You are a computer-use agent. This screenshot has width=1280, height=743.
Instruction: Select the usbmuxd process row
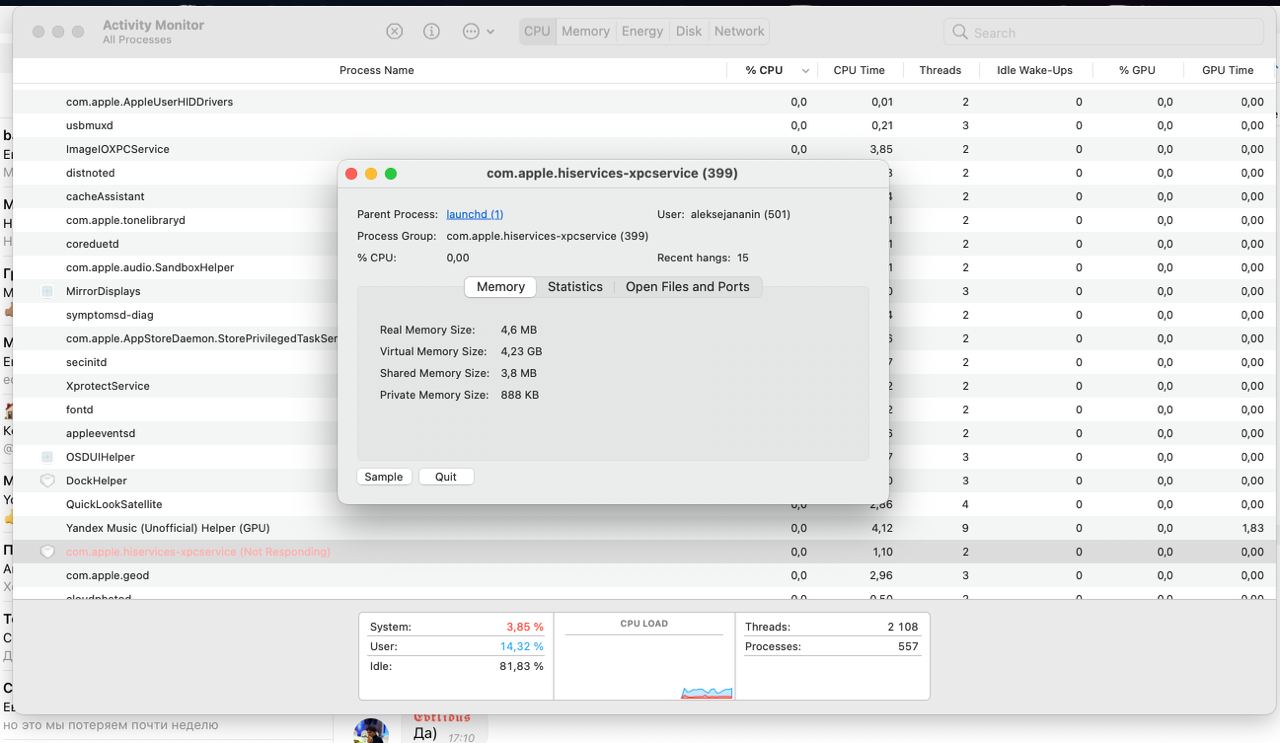[646, 126]
